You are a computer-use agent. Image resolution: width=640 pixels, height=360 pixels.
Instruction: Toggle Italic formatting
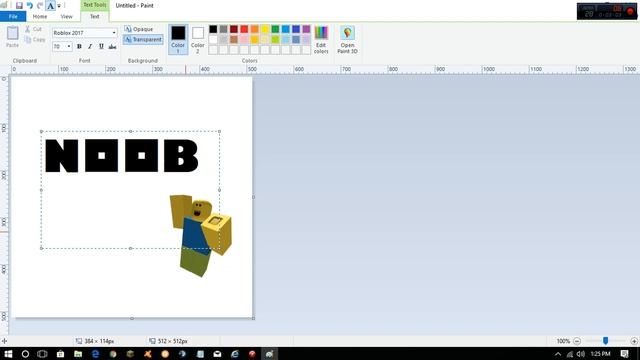pyautogui.click(x=90, y=47)
